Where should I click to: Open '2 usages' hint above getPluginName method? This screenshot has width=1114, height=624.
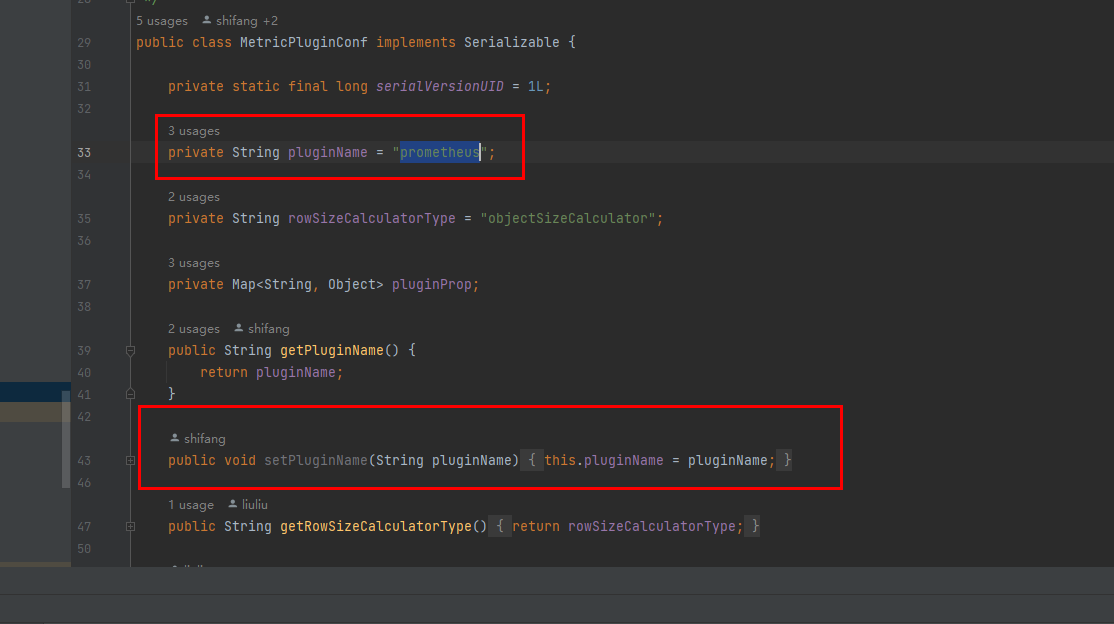(x=194, y=329)
